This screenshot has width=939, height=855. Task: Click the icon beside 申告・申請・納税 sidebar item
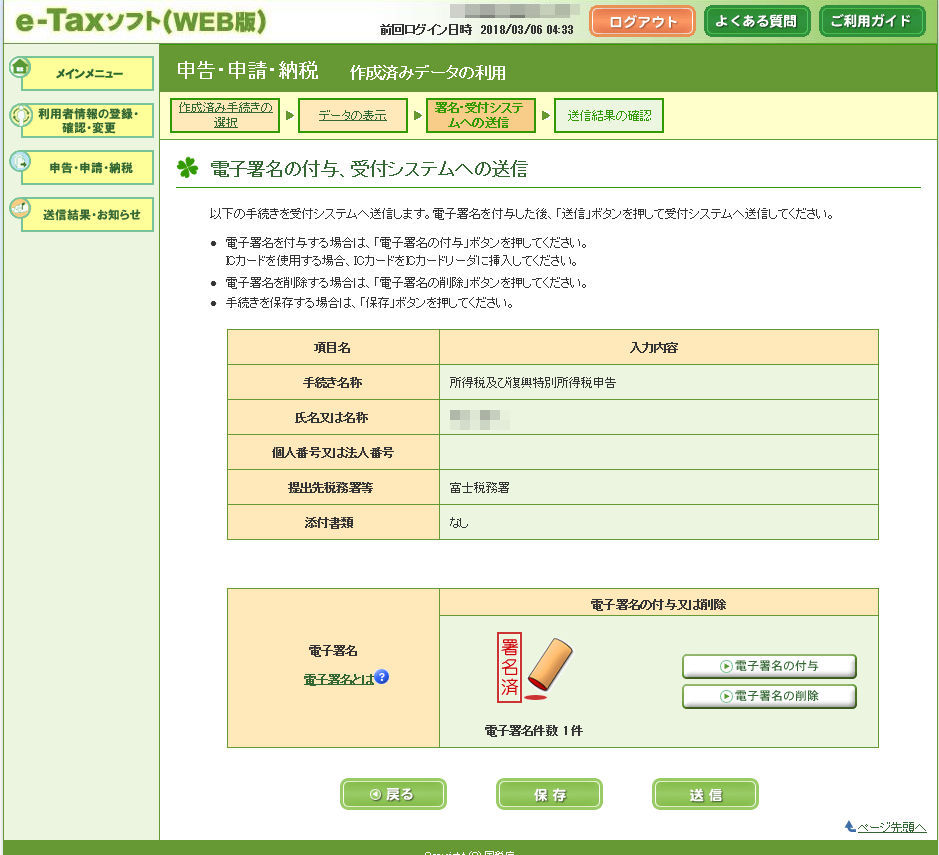[20, 160]
